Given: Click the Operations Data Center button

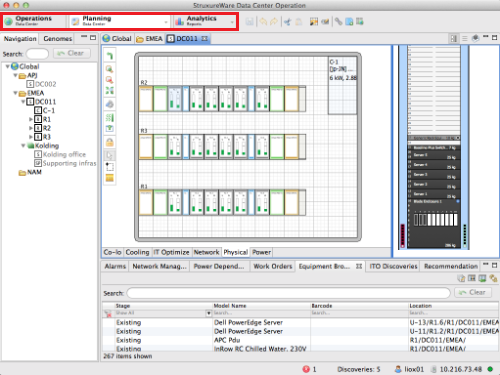Looking at the screenshot, I should point(35,22).
